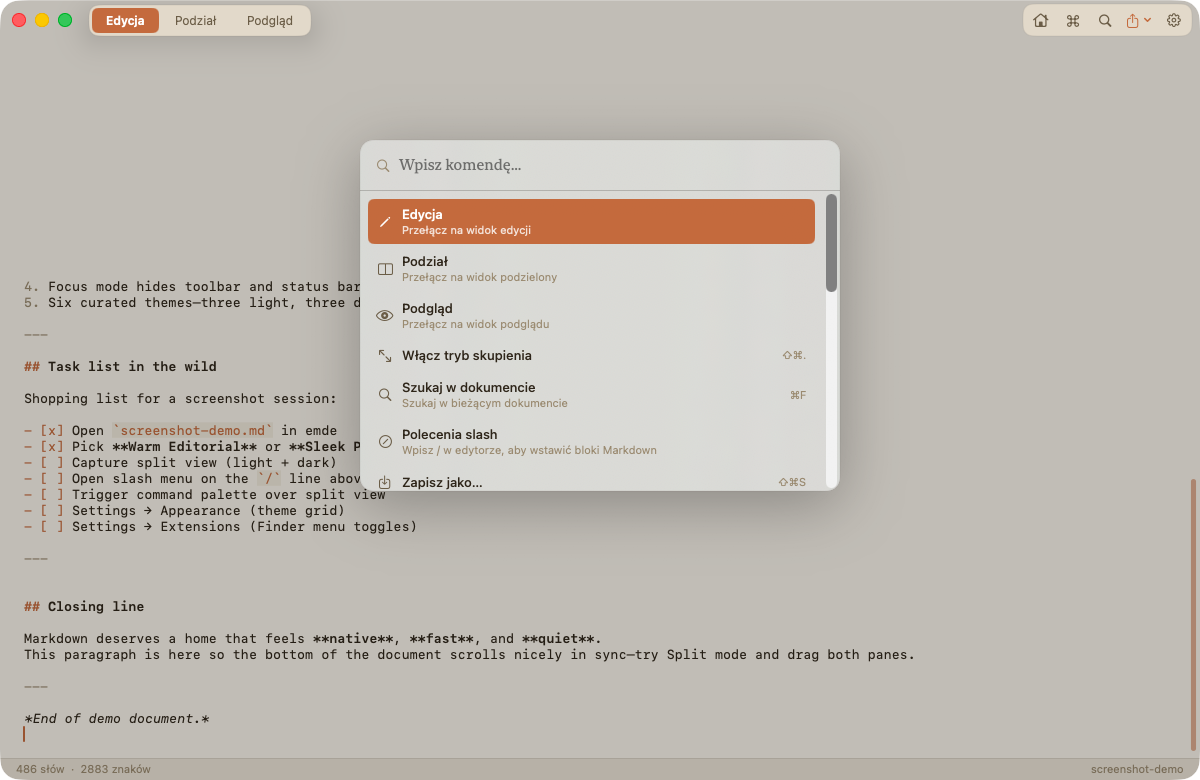
Task: Click 'Przełącz na widok podzielony' description
Action: click(x=479, y=277)
